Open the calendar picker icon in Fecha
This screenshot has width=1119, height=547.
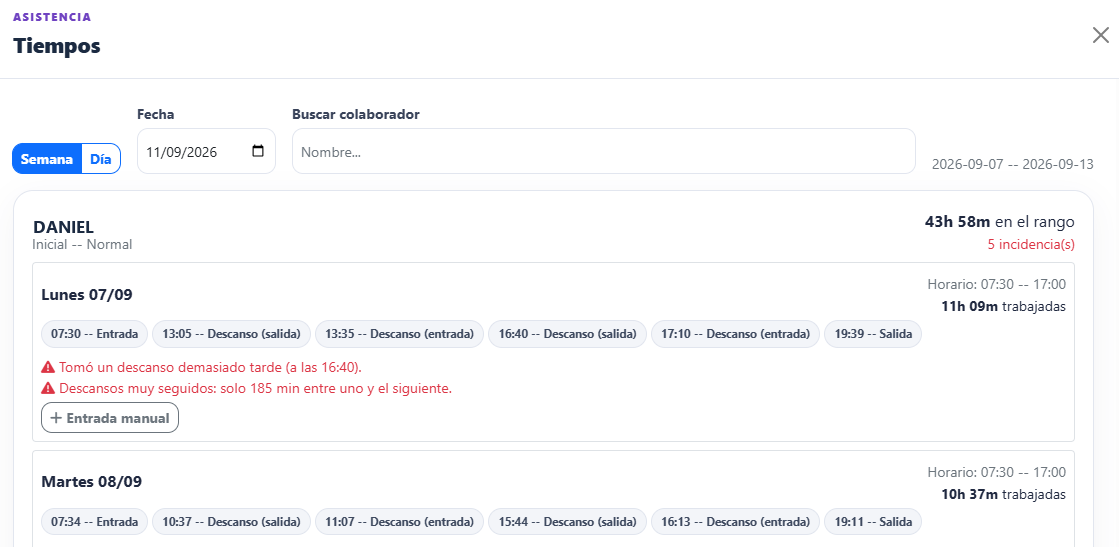pyautogui.click(x=258, y=151)
